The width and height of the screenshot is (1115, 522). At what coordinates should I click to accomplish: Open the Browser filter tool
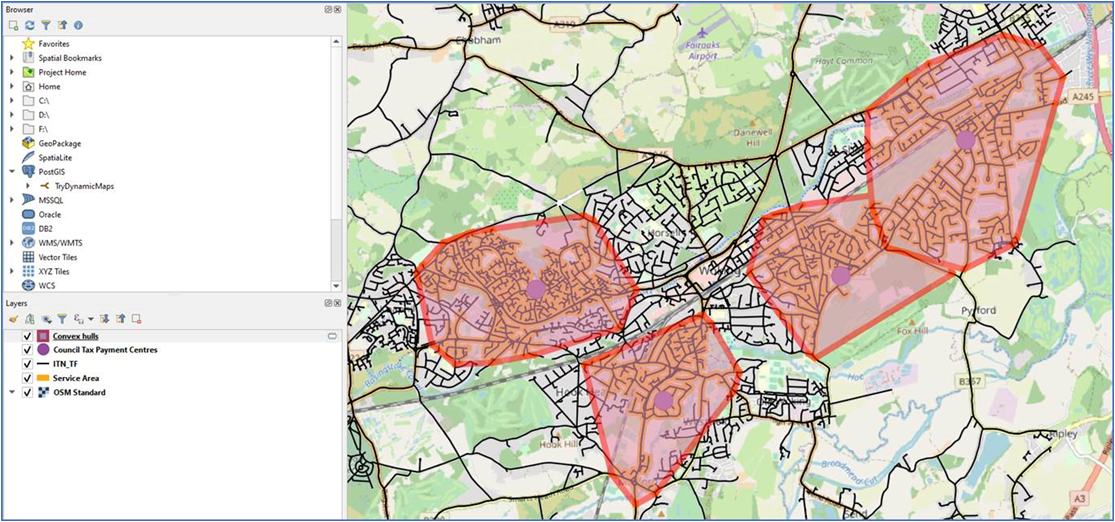click(x=46, y=24)
